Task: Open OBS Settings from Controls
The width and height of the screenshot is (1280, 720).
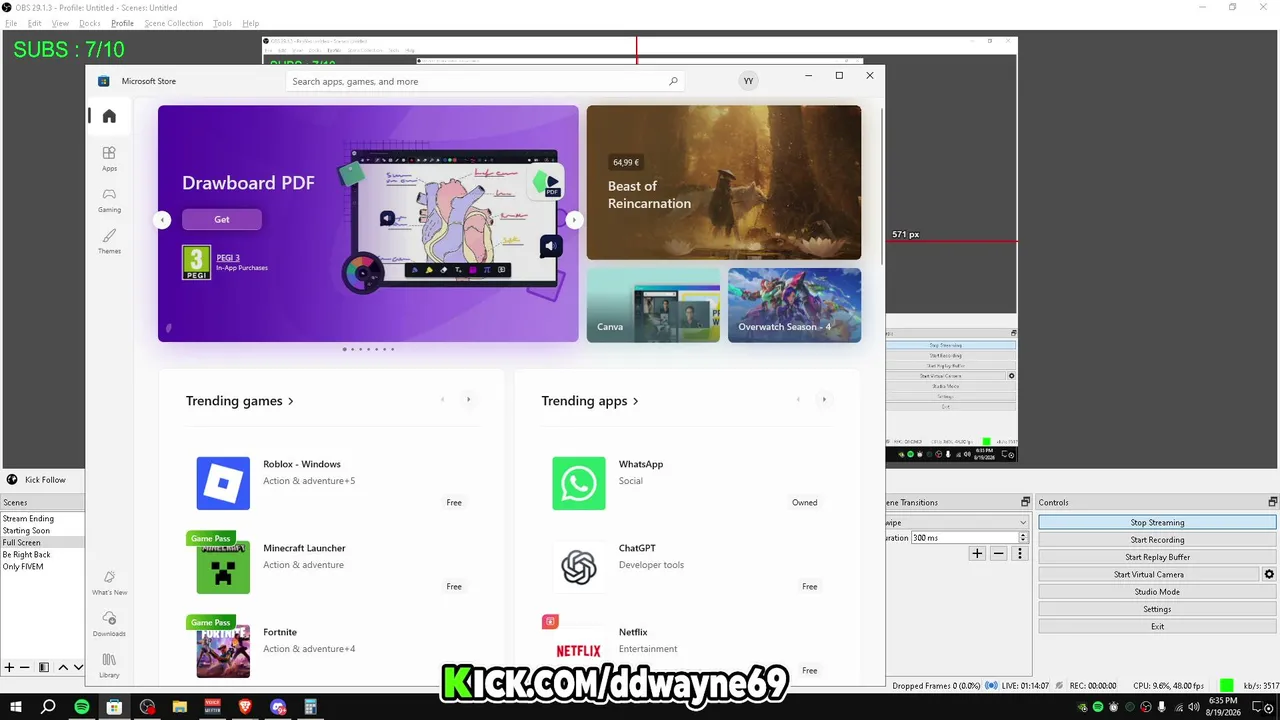Action: coord(1157,609)
